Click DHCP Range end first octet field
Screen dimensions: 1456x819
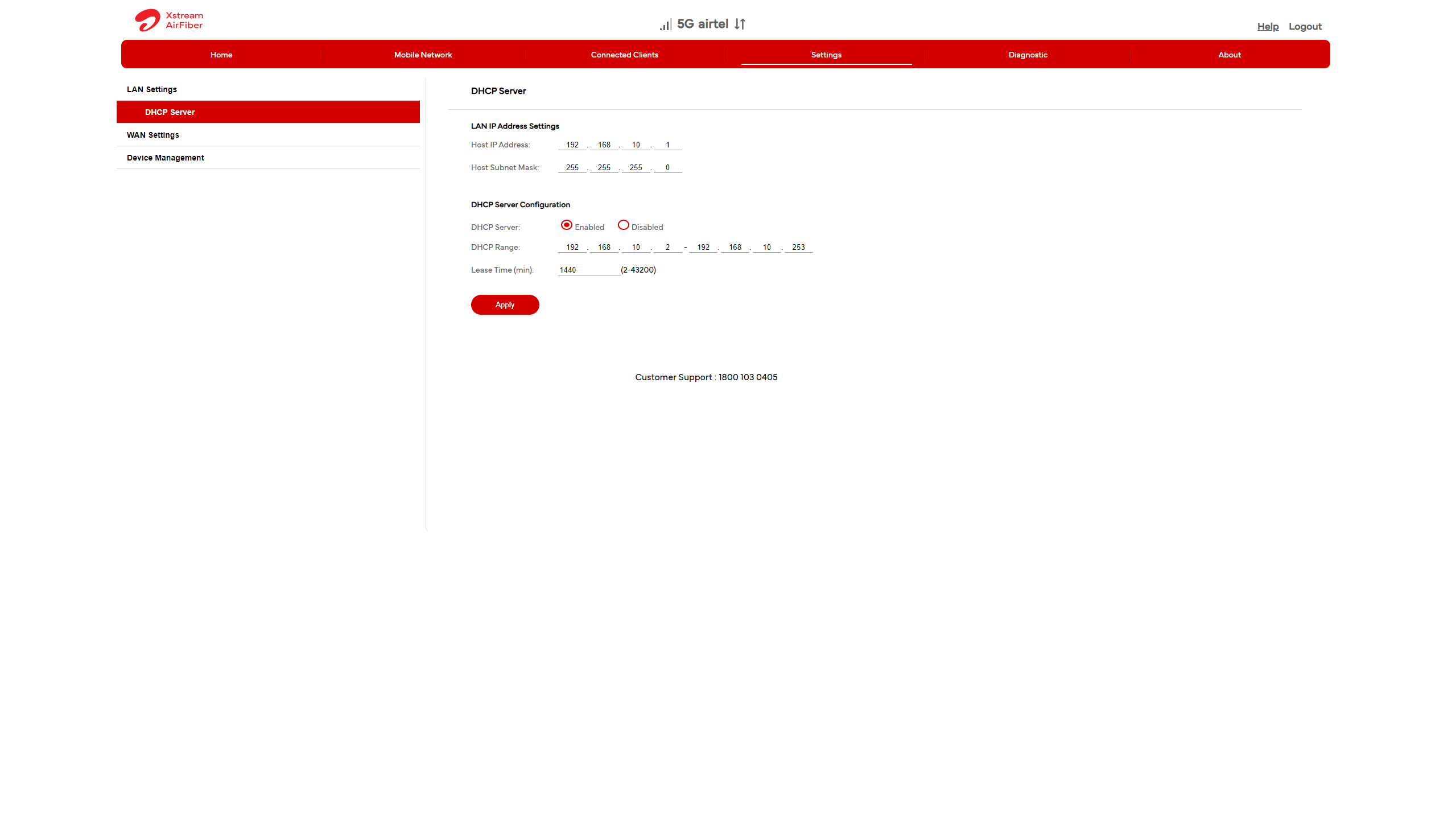[x=703, y=247]
